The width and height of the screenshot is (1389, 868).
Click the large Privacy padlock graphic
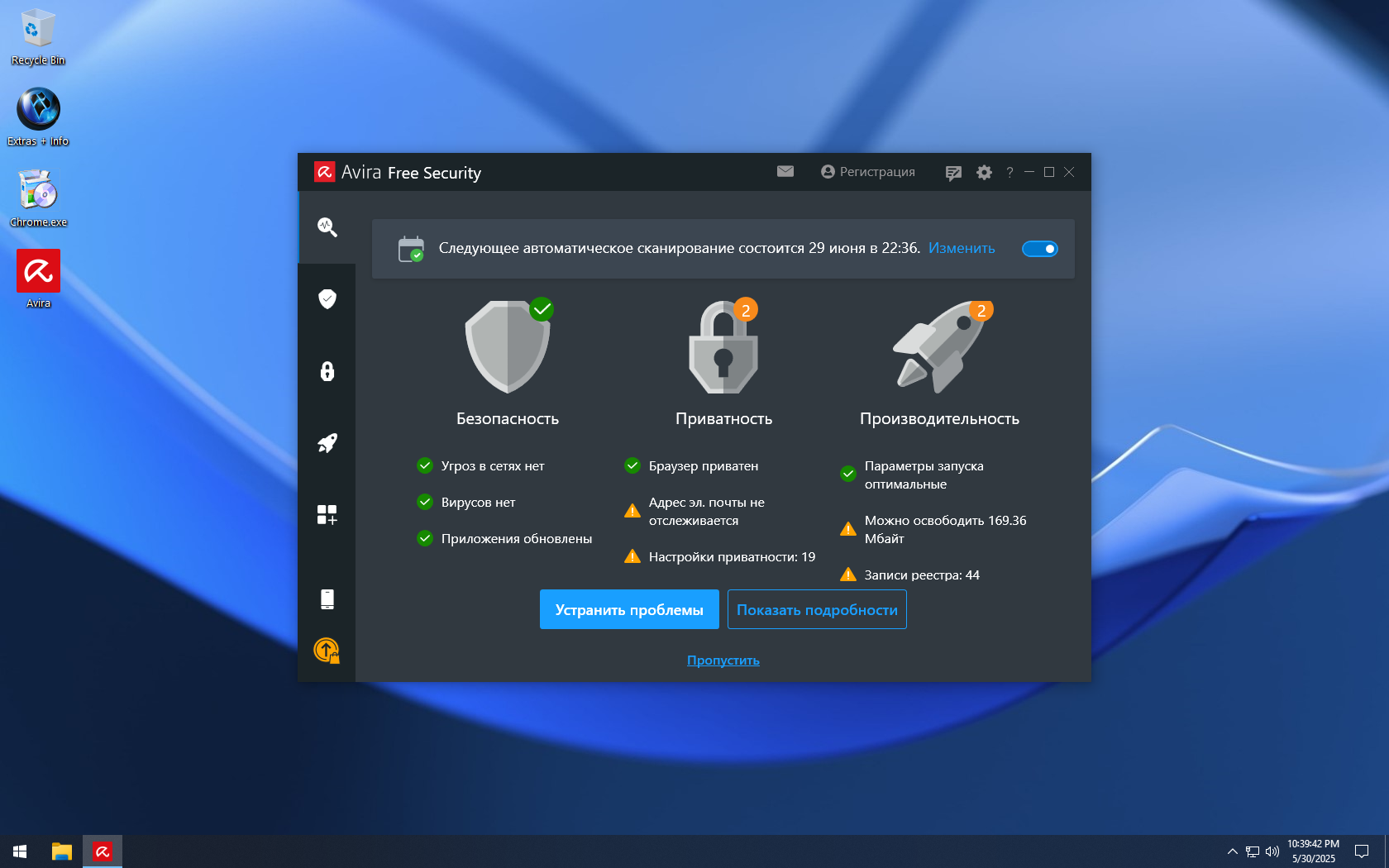point(723,346)
